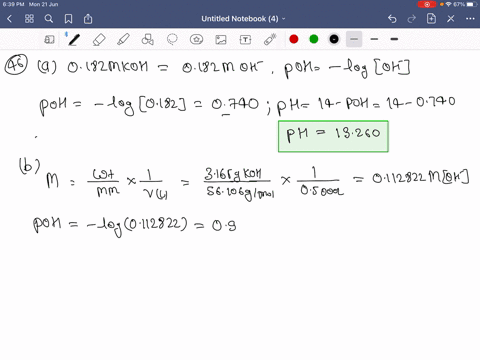Image resolution: width=480 pixels, height=360 pixels.
Task: Tap the handwritten pH = 13.260 answer
Action: (333, 136)
